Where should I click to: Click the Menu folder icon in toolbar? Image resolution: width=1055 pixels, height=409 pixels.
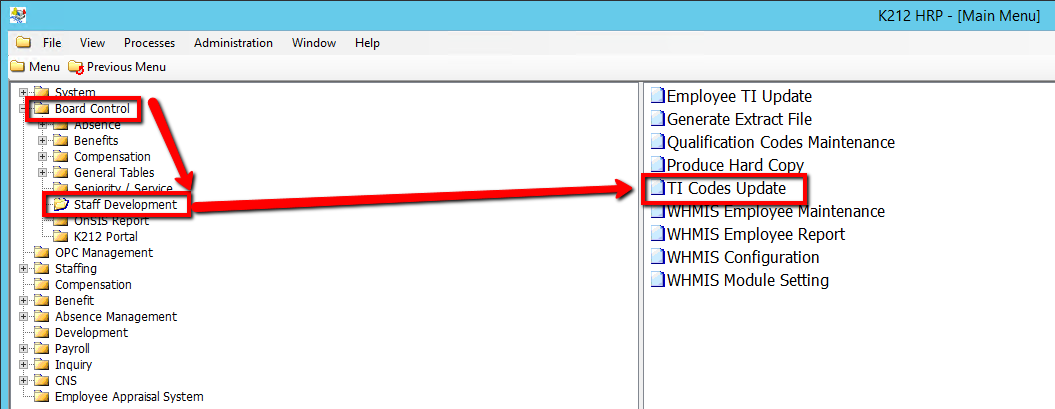click(x=17, y=67)
